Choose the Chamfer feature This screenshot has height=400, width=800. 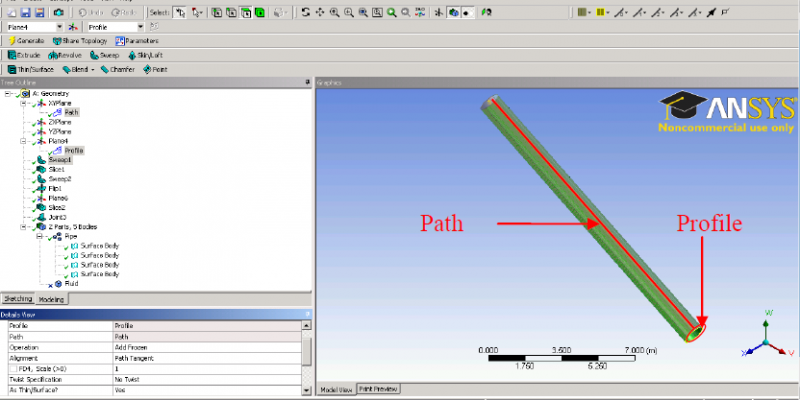tap(117, 69)
